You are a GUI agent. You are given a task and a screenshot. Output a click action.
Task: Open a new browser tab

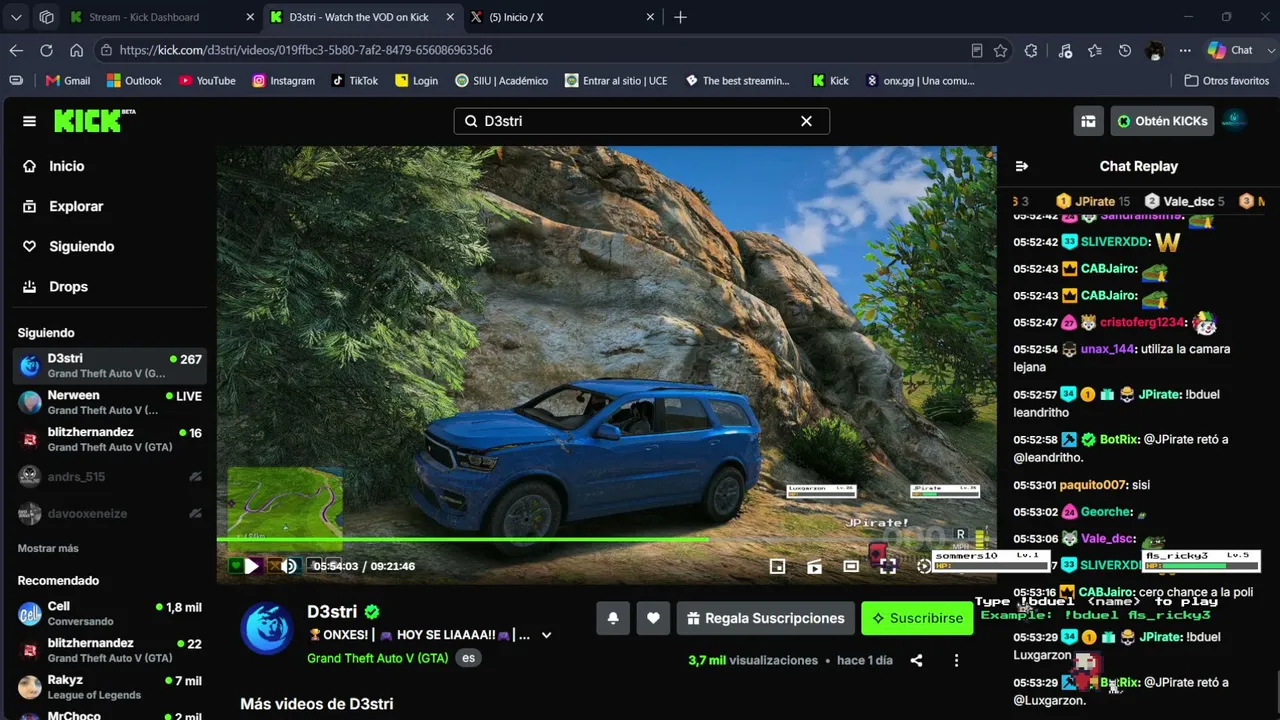pos(680,17)
